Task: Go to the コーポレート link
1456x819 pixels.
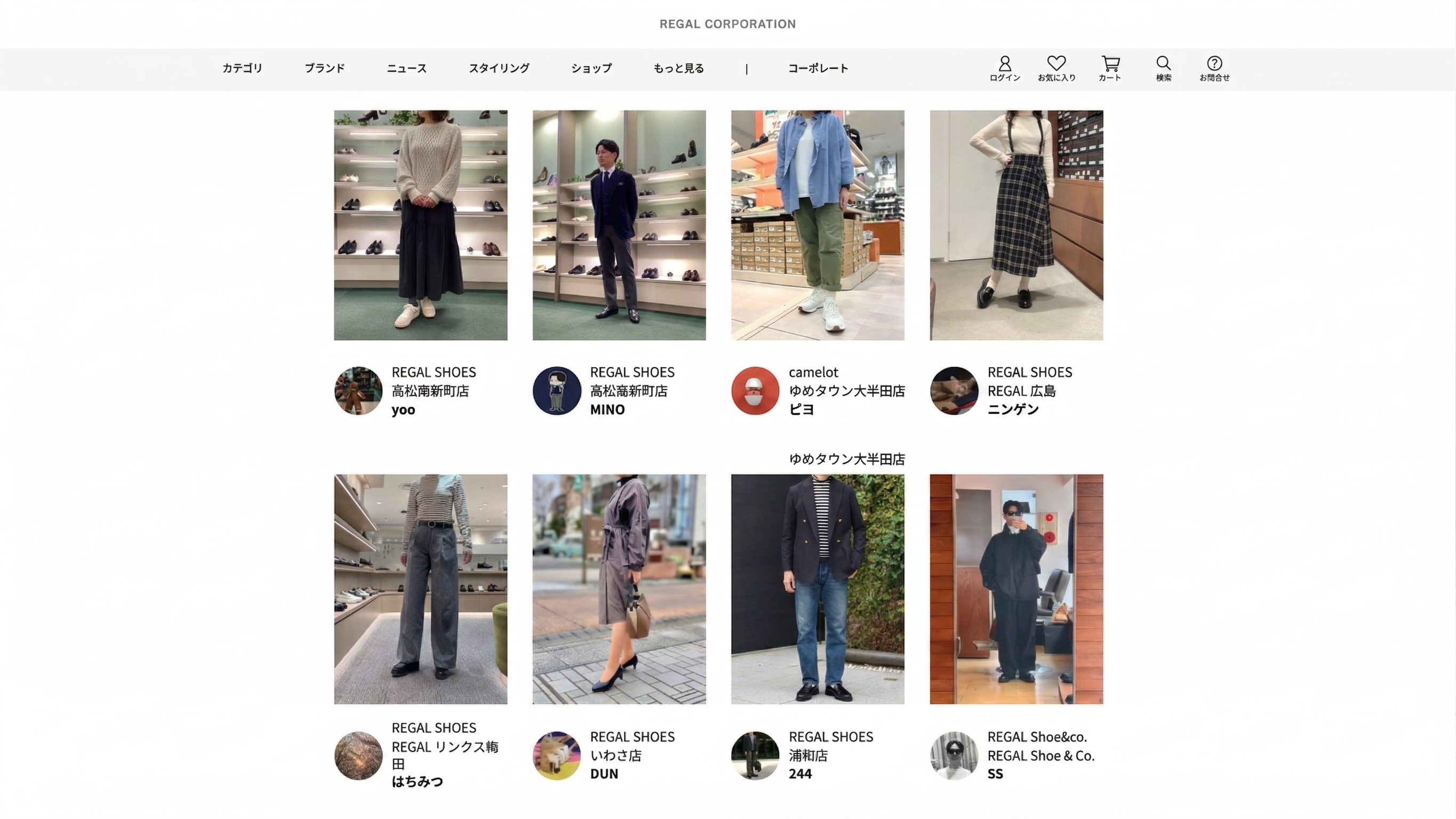Action: pyautogui.click(x=818, y=68)
